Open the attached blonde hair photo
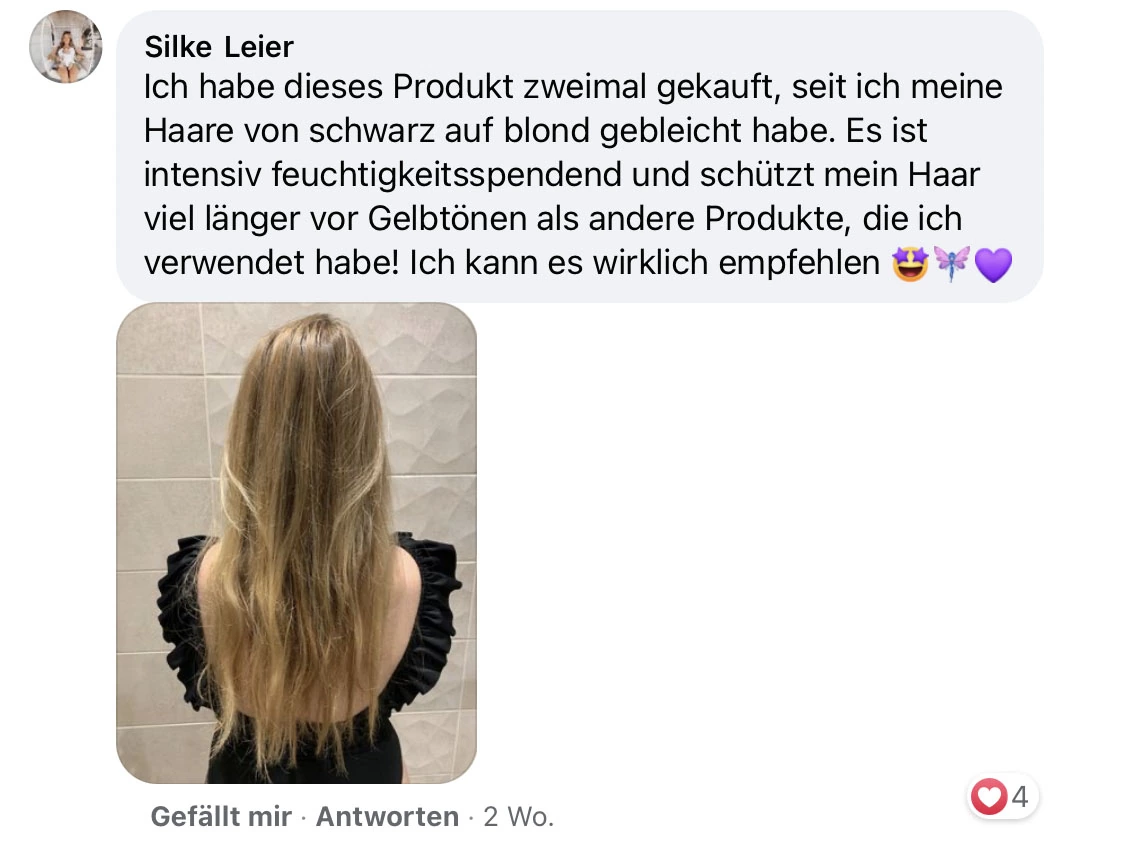The width and height of the screenshot is (1134, 842). pos(297,543)
